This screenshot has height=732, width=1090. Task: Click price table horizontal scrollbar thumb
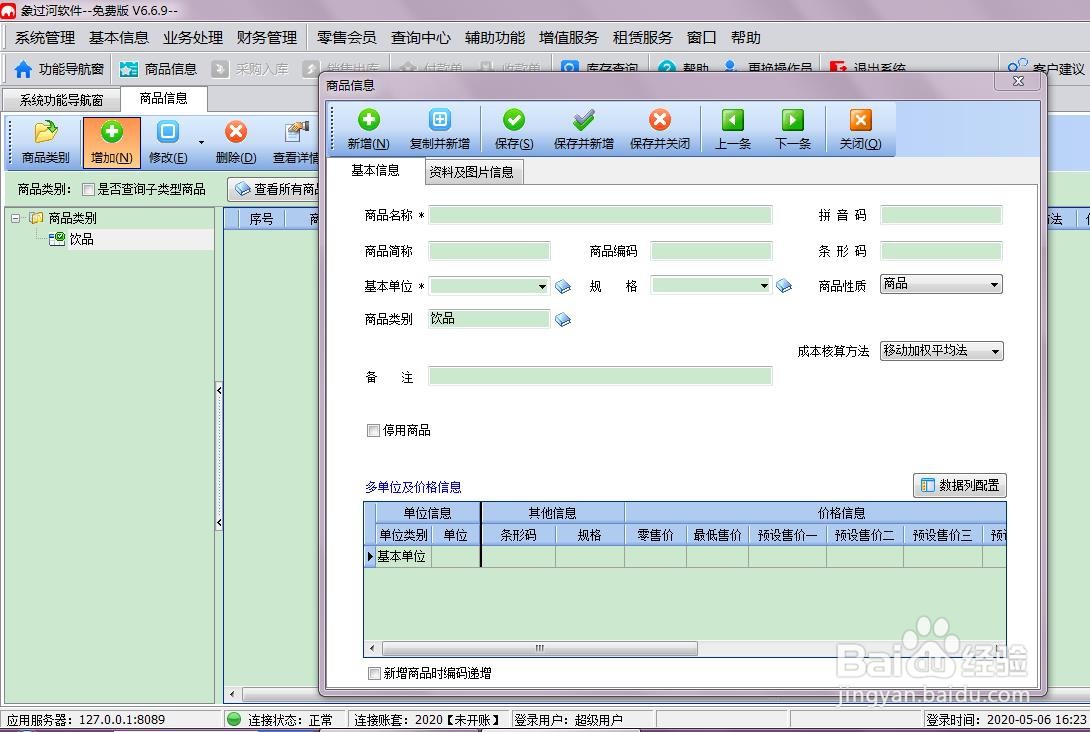[x=539, y=649]
